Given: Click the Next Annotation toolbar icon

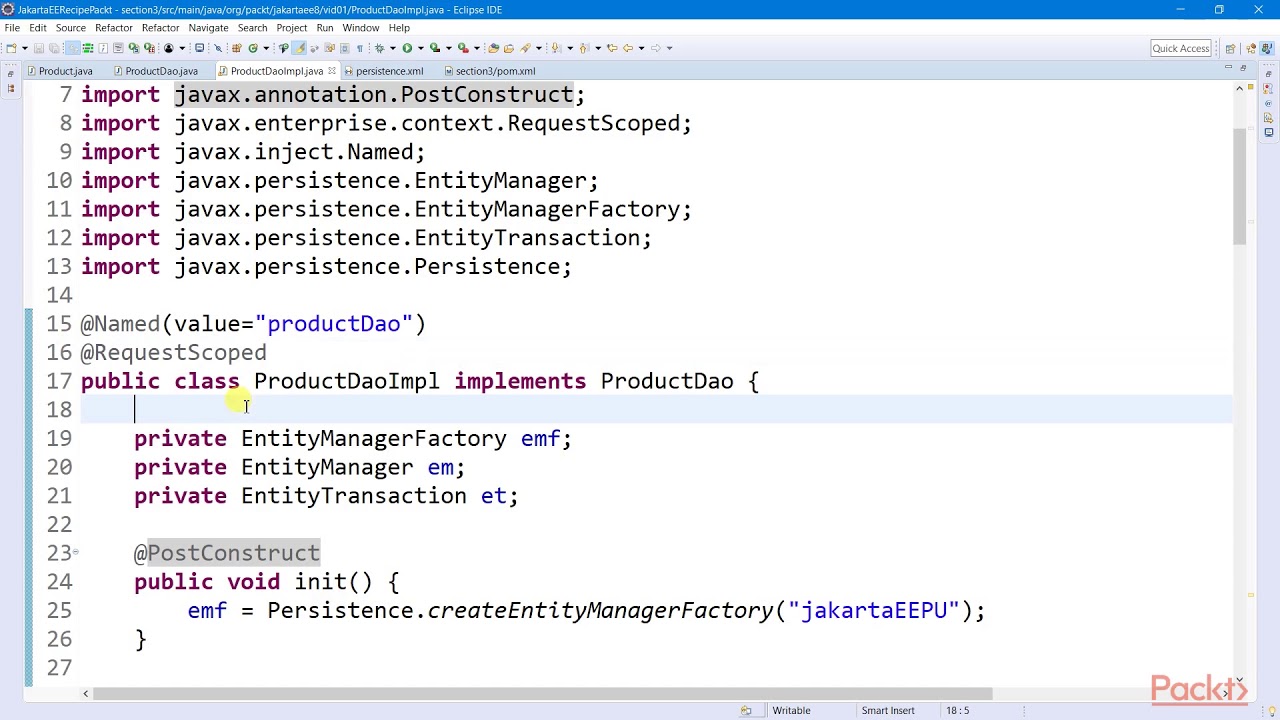Looking at the screenshot, I should coord(556,48).
